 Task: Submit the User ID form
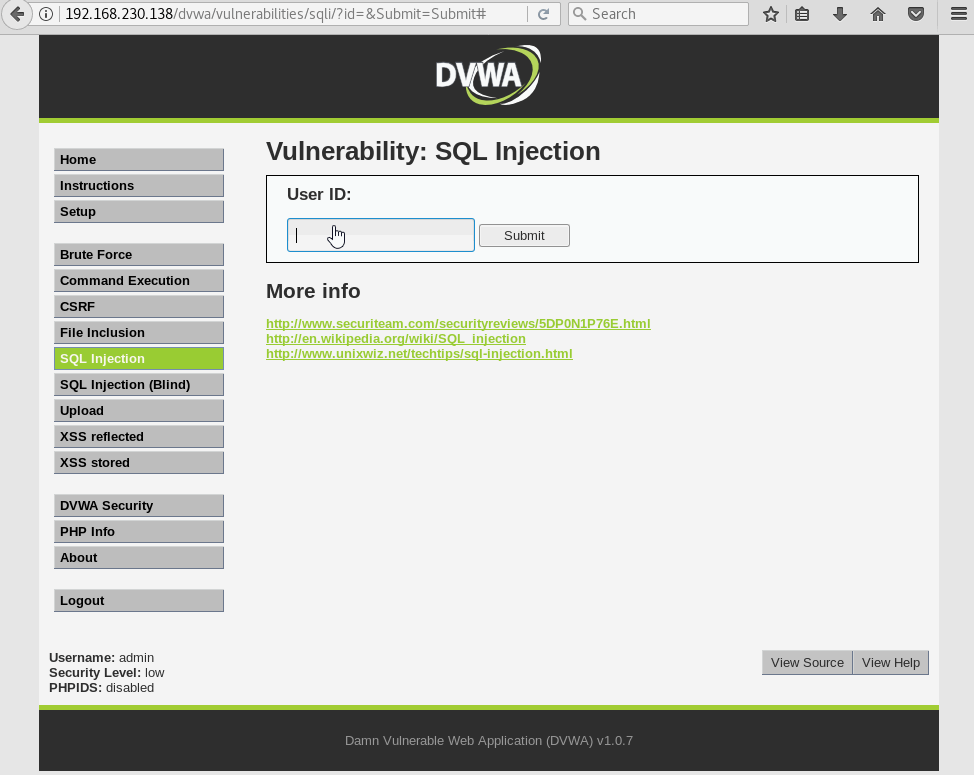click(x=524, y=235)
